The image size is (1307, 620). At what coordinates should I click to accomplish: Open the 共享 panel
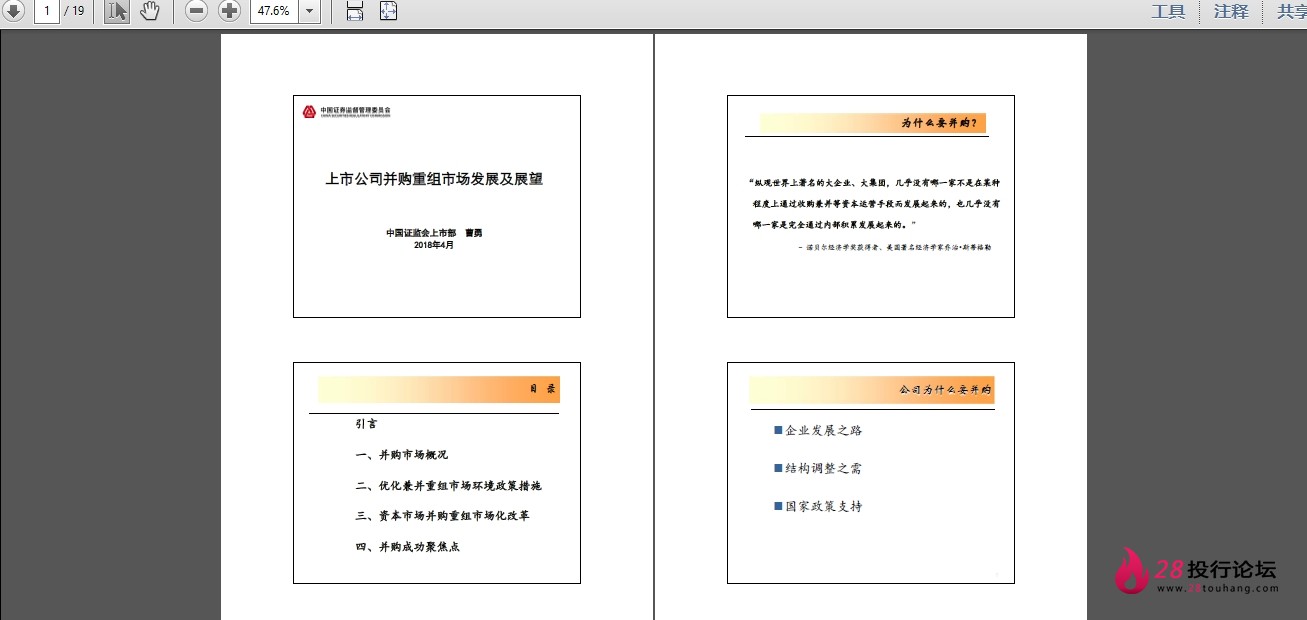click(1291, 11)
